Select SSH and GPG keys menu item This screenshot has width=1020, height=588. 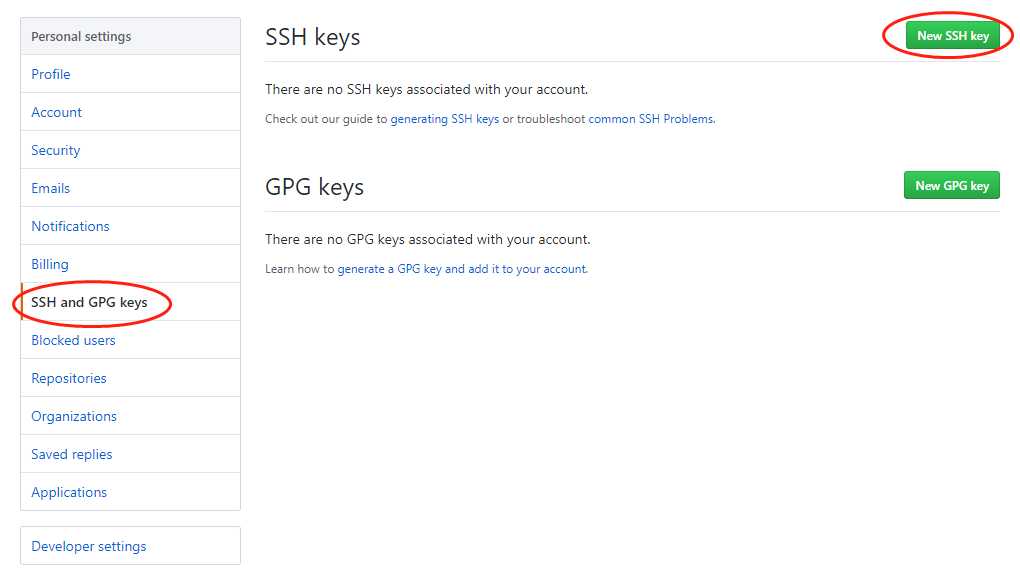coord(89,302)
